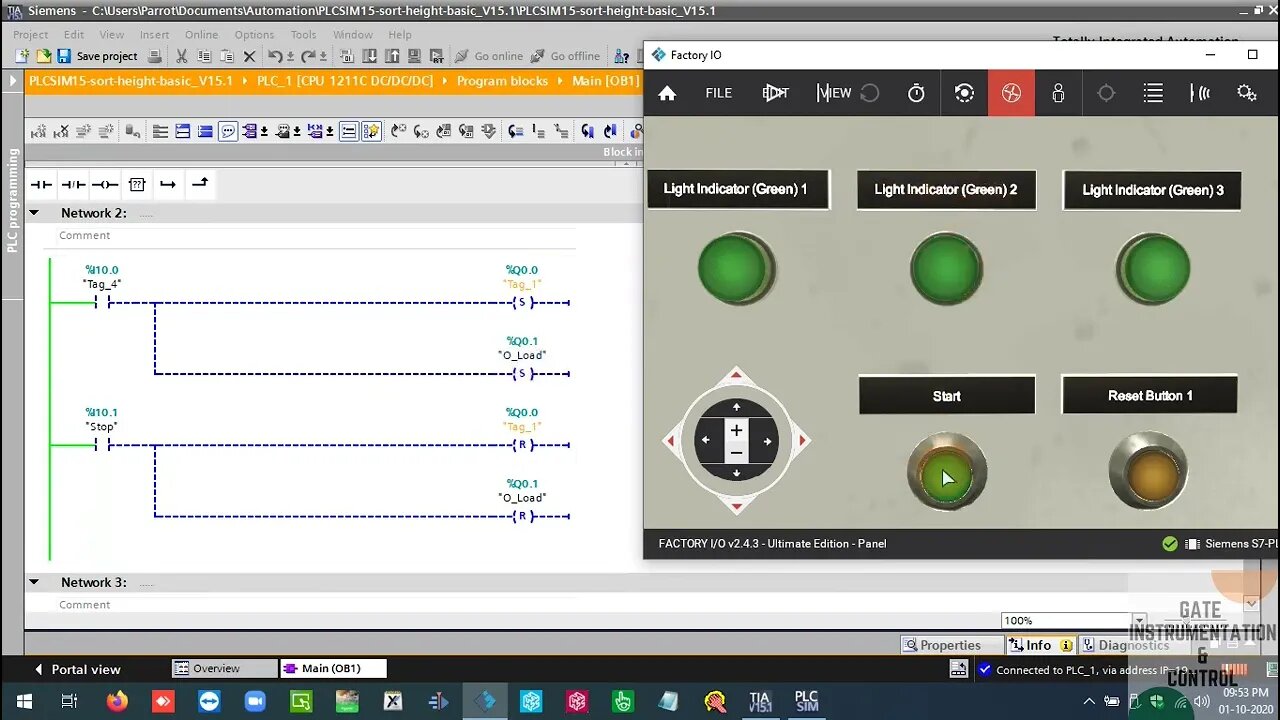
Task: Click the Redo arrow icon
Action: (x=309, y=56)
